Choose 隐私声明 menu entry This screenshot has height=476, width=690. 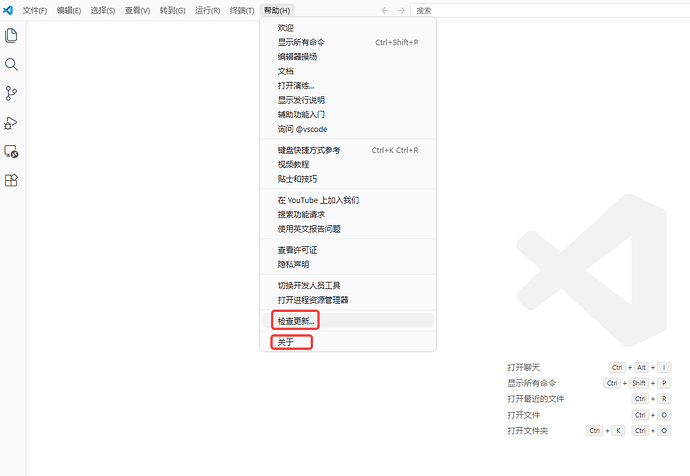tap(348, 264)
